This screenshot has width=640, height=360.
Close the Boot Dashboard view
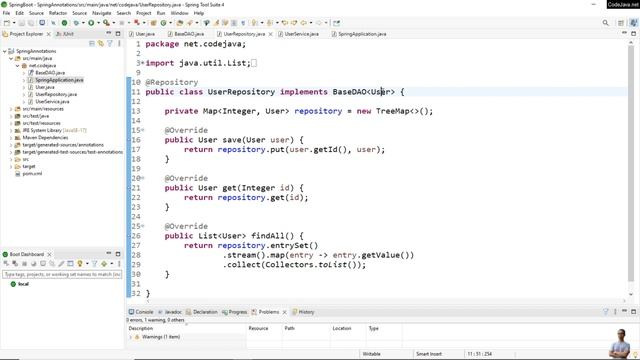[x=49, y=254]
